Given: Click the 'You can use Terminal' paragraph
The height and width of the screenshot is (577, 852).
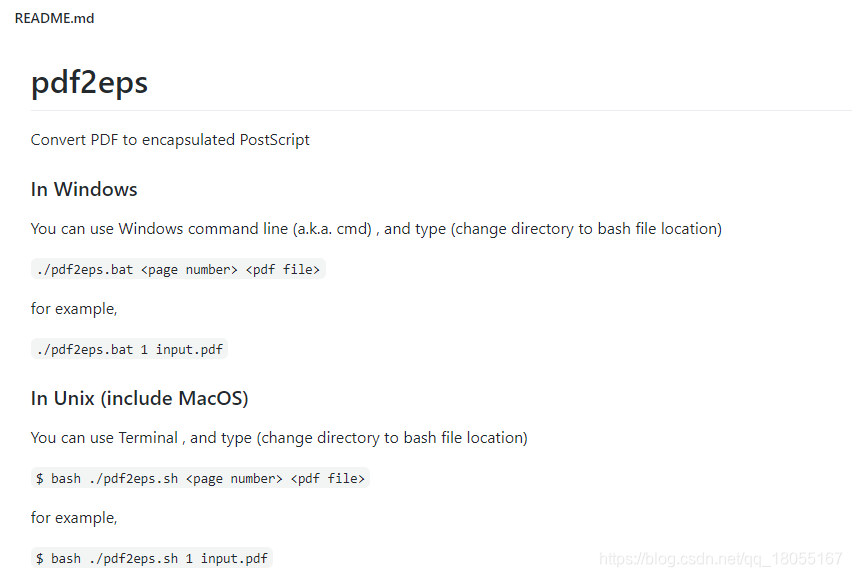Looking at the screenshot, I should [x=279, y=438].
